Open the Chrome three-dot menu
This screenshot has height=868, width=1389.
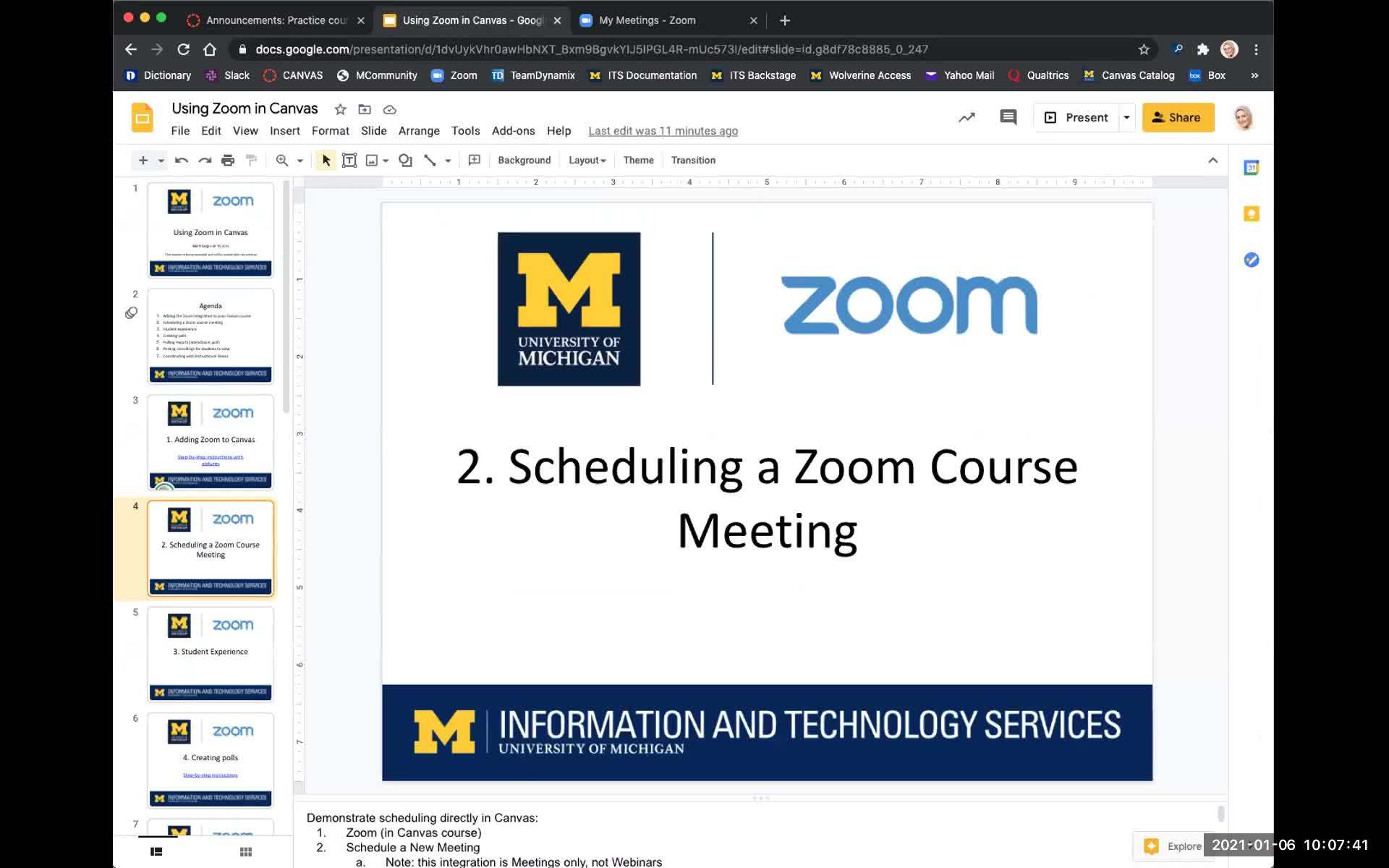tap(1257, 49)
